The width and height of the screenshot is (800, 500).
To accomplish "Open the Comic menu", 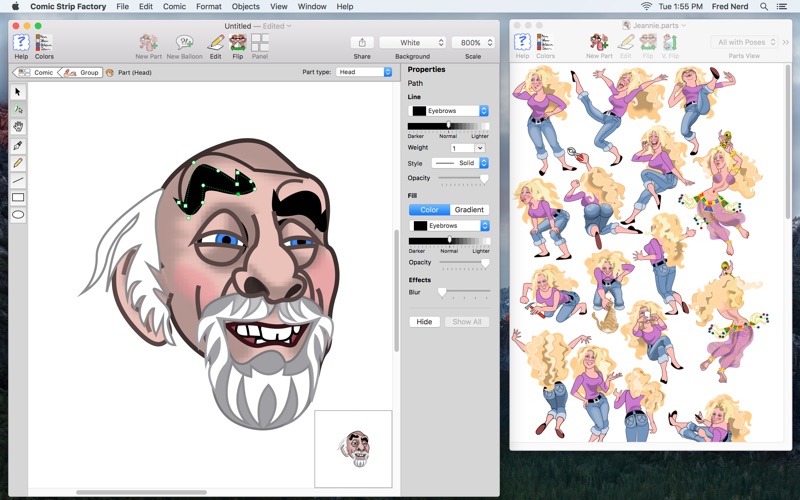I will 174,7.
